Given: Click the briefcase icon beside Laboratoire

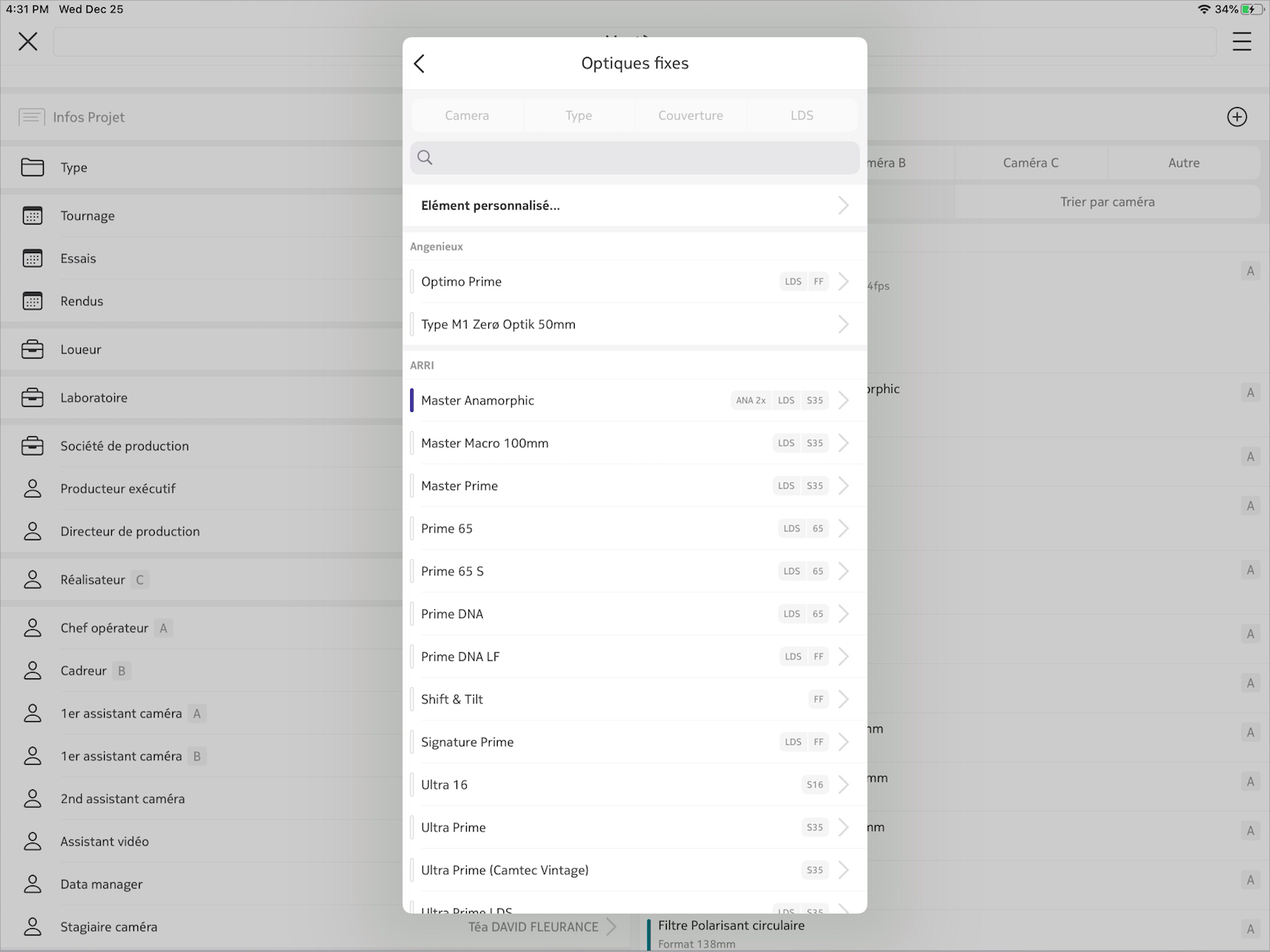Looking at the screenshot, I should (33, 397).
